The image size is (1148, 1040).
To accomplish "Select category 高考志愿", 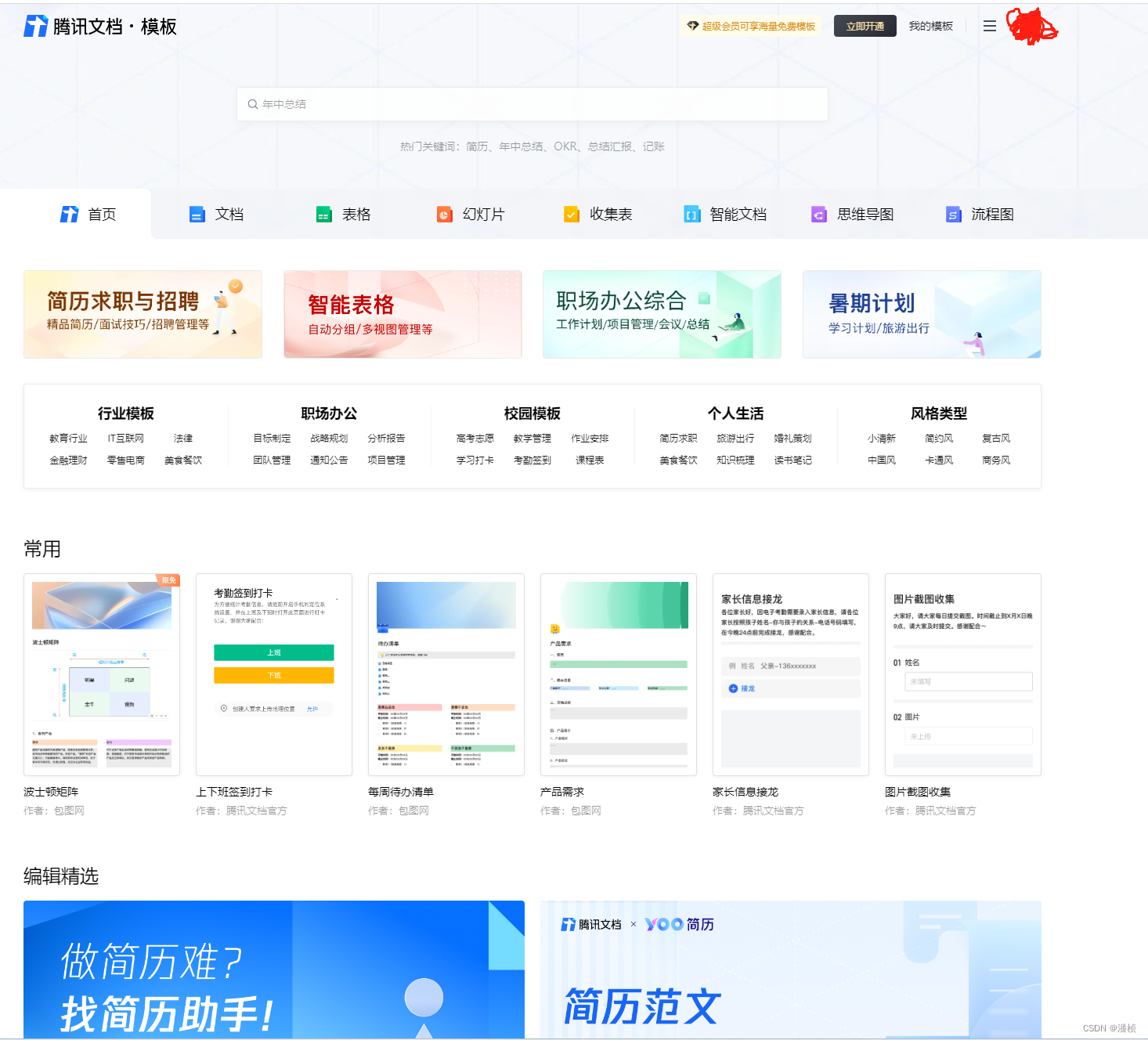I will coord(475,439).
